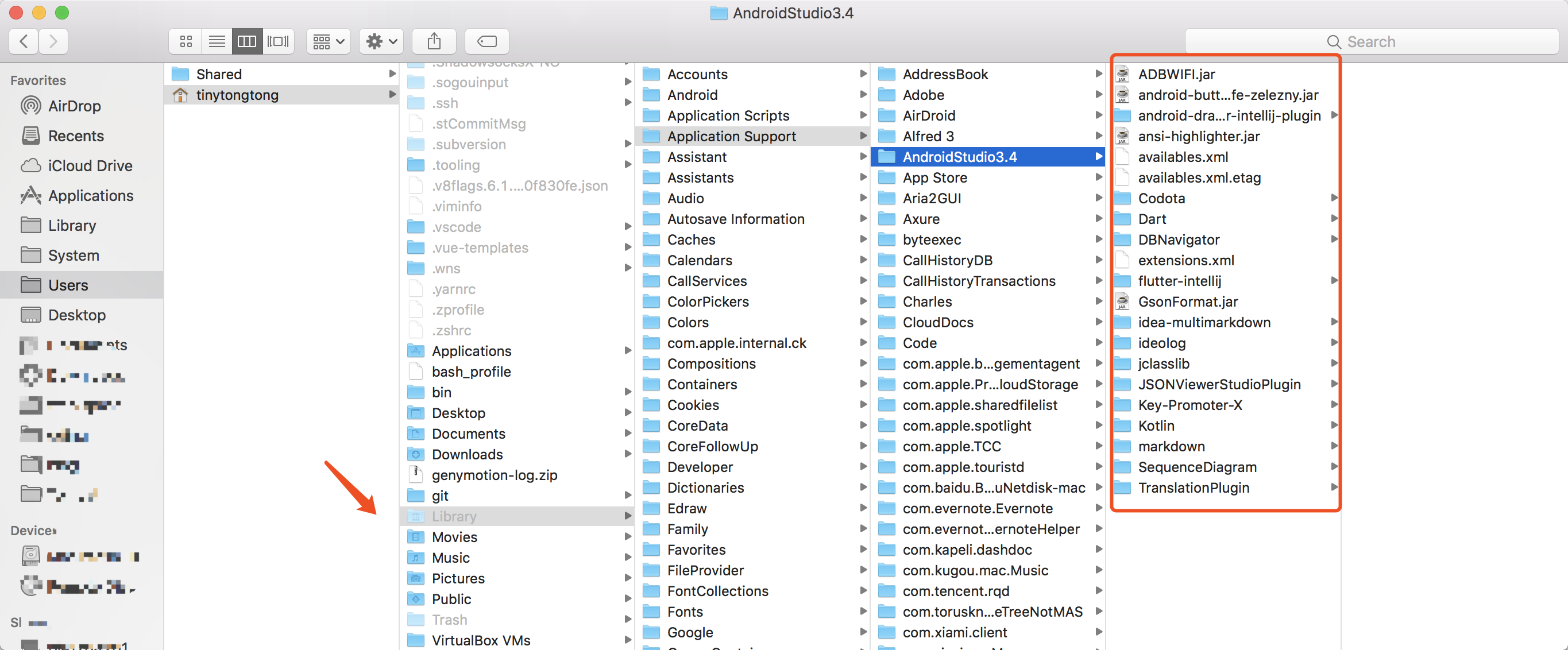The width and height of the screenshot is (1568, 650).
Task: Switch to list view mode
Action: [x=217, y=41]
